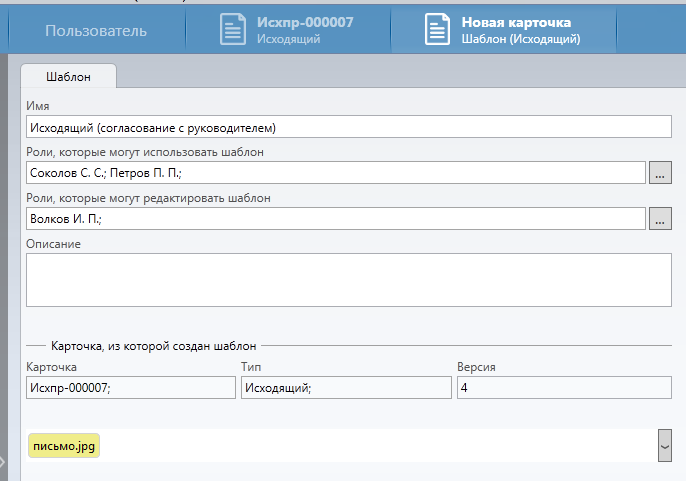
Task: Open the письмо.jpg file dropdown arrow
Action: (x=664, y=446)
